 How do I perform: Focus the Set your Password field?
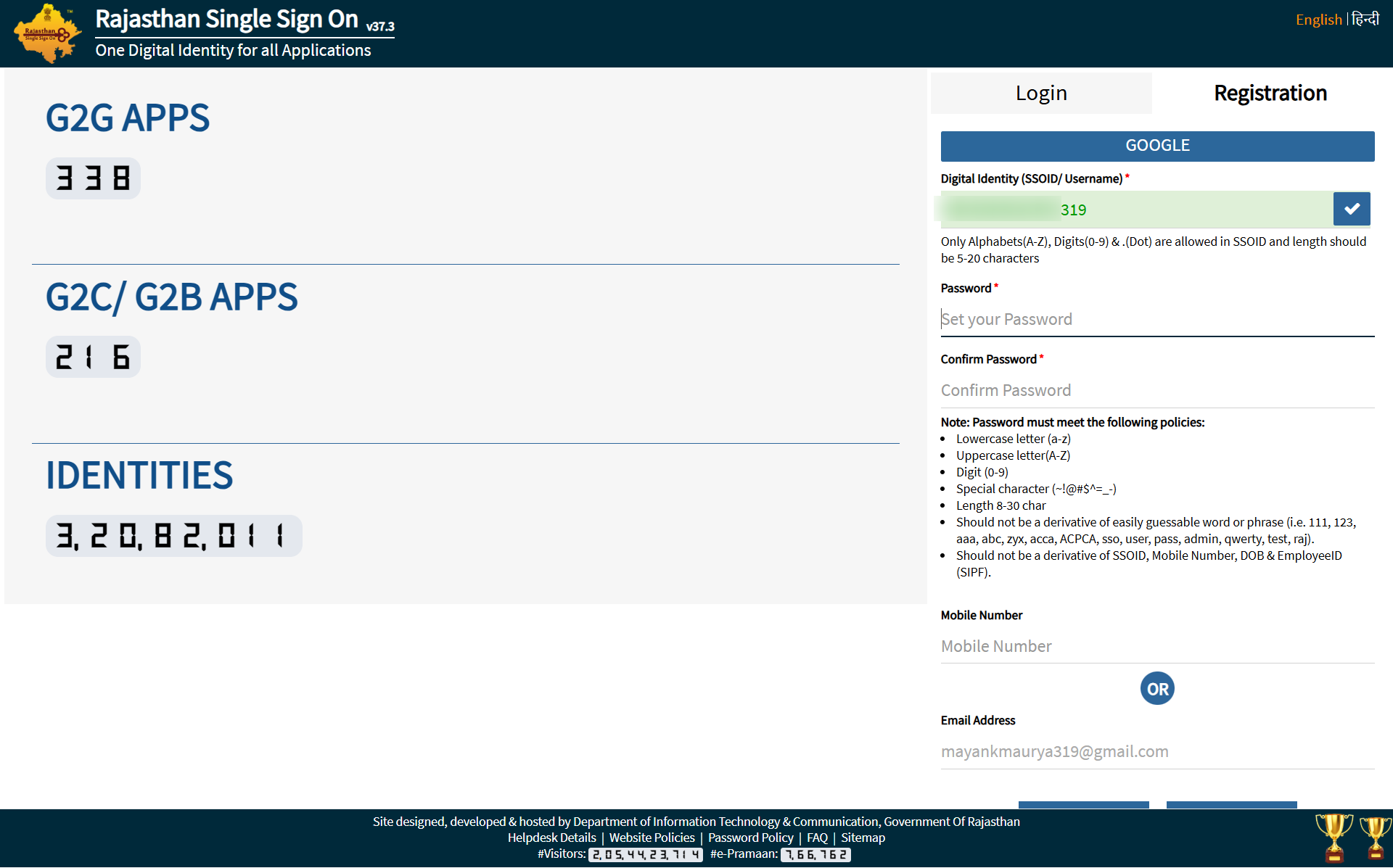[x=1156, y=319]
